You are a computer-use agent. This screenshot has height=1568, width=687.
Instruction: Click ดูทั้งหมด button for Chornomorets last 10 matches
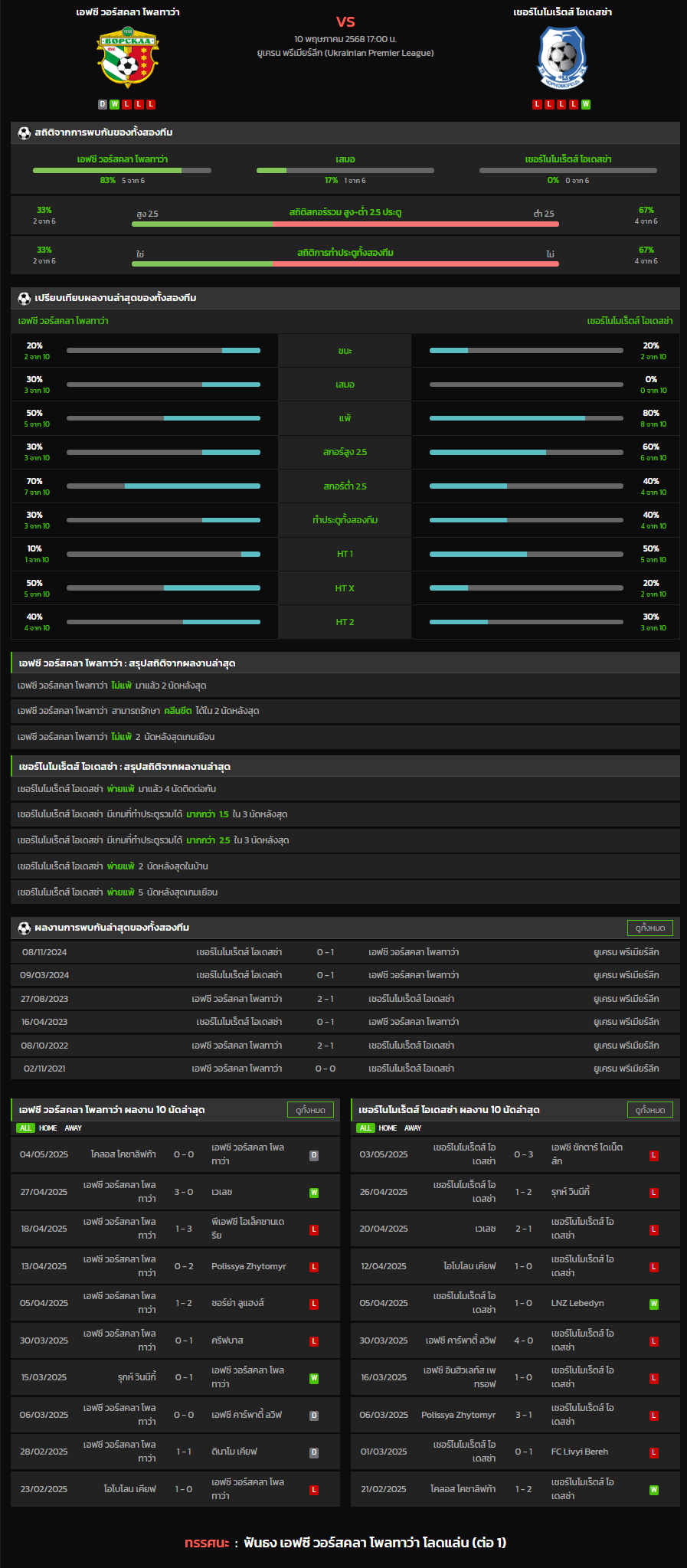(649, 1109)
